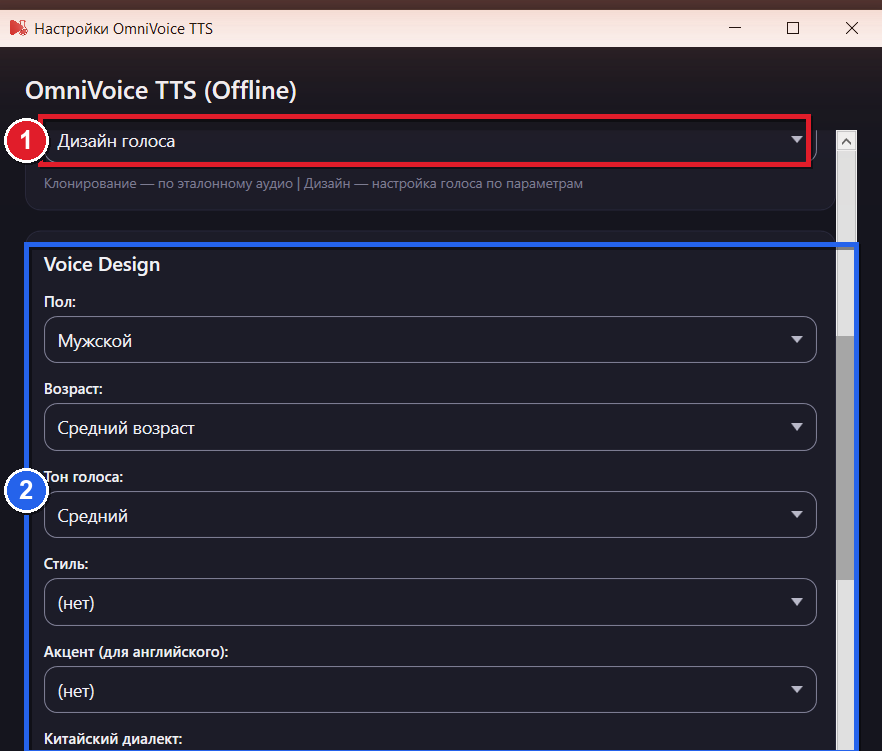882x751 pixels.
Task: Minimize the Настройки OmniVoice TTS window
Action: pyautogui.click(x=735, y=28)
